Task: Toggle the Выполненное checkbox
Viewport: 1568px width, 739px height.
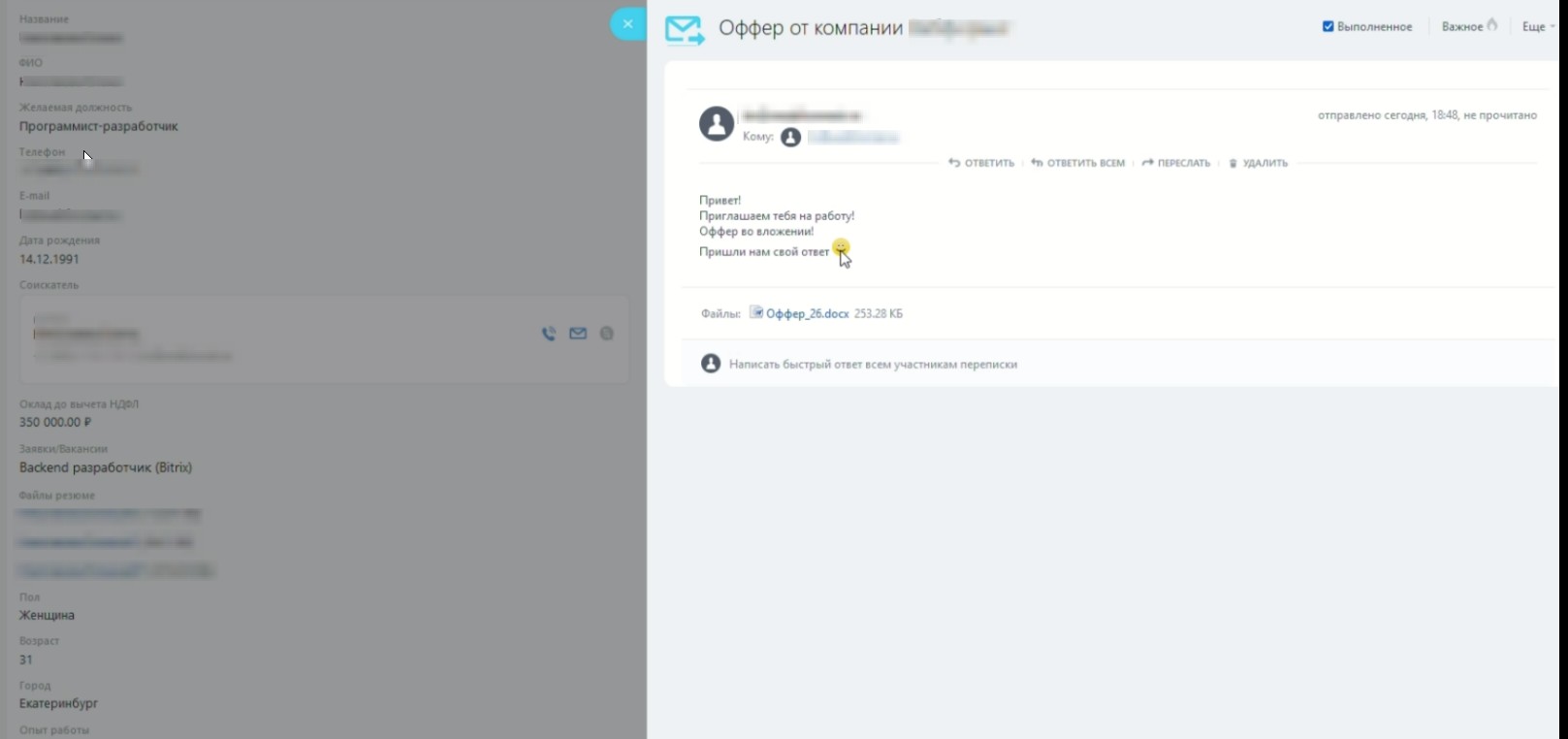Action: [1328, 26]
